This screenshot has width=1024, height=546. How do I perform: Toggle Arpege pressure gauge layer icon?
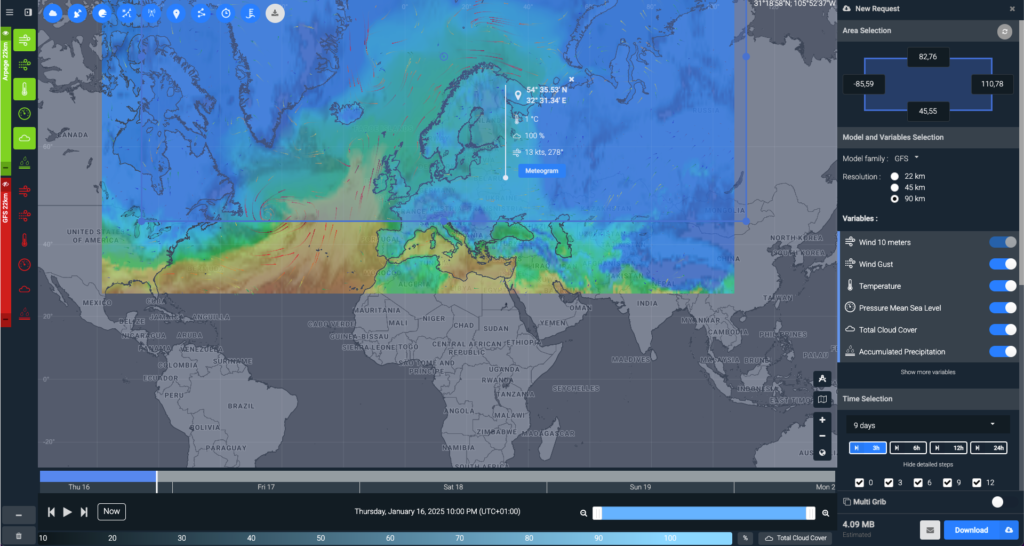click(x=24, y=114)
